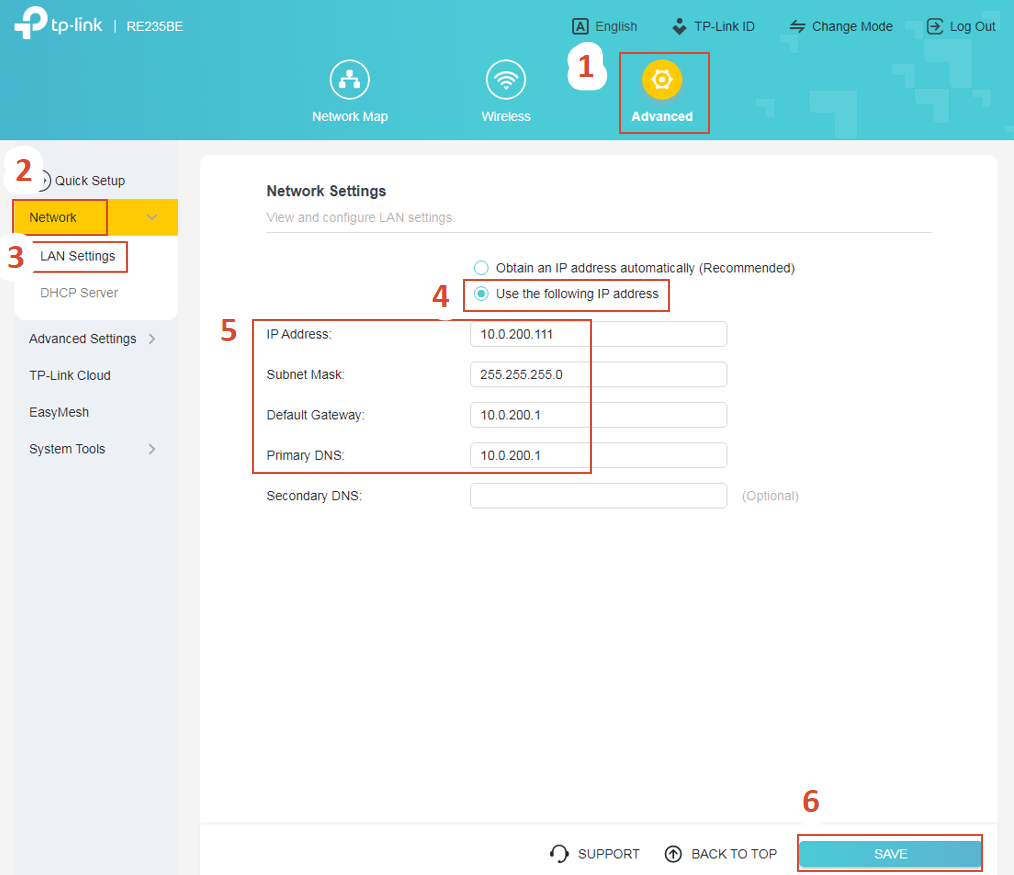This screenshot has width=1014, height=875.
Task: Click the Change Mode arrows icon
Action: (x=797, y=27)
